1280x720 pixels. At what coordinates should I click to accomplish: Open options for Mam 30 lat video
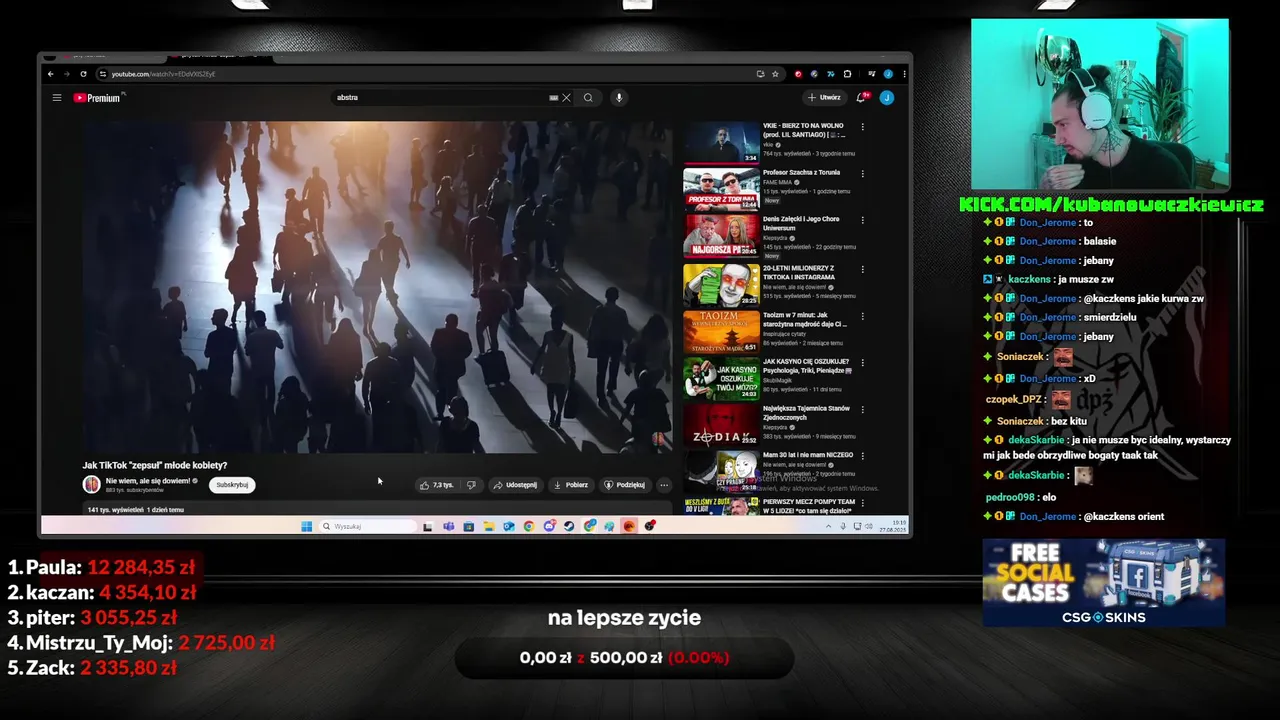click(862, 456)
